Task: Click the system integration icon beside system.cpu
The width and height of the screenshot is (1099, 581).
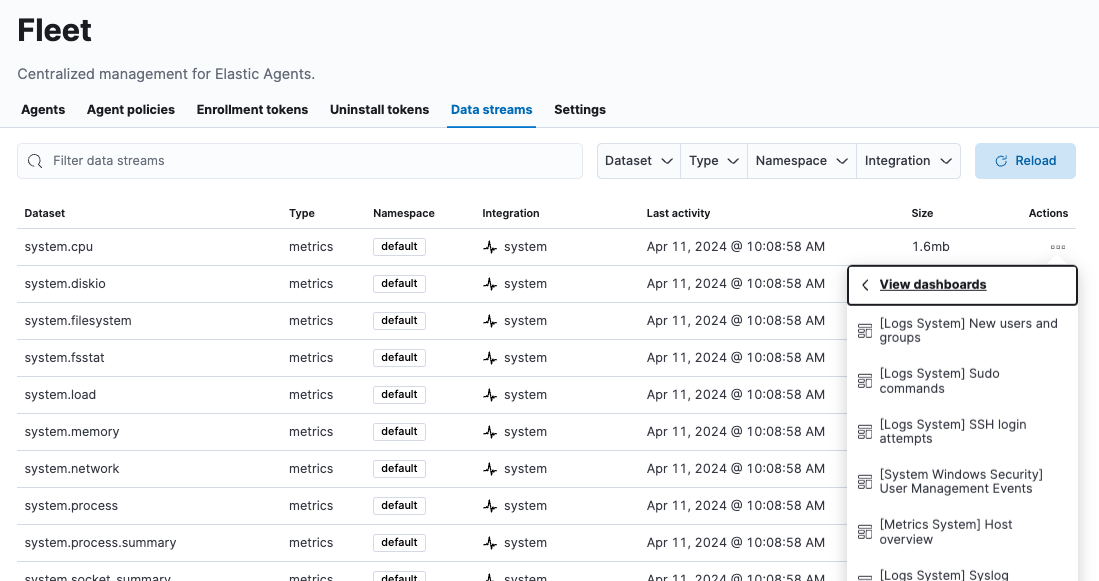Action: (x=489, y=246)
